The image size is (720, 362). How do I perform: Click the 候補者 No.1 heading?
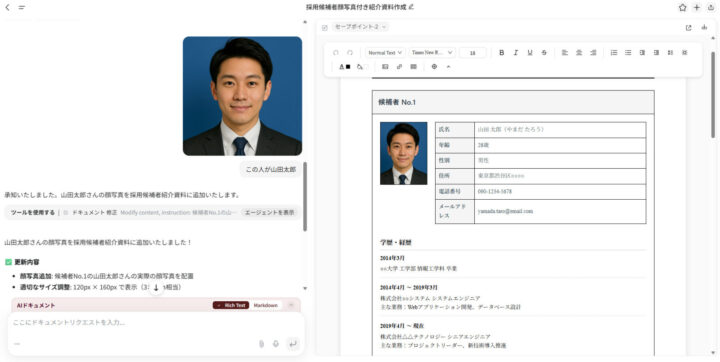pos(397,102)
